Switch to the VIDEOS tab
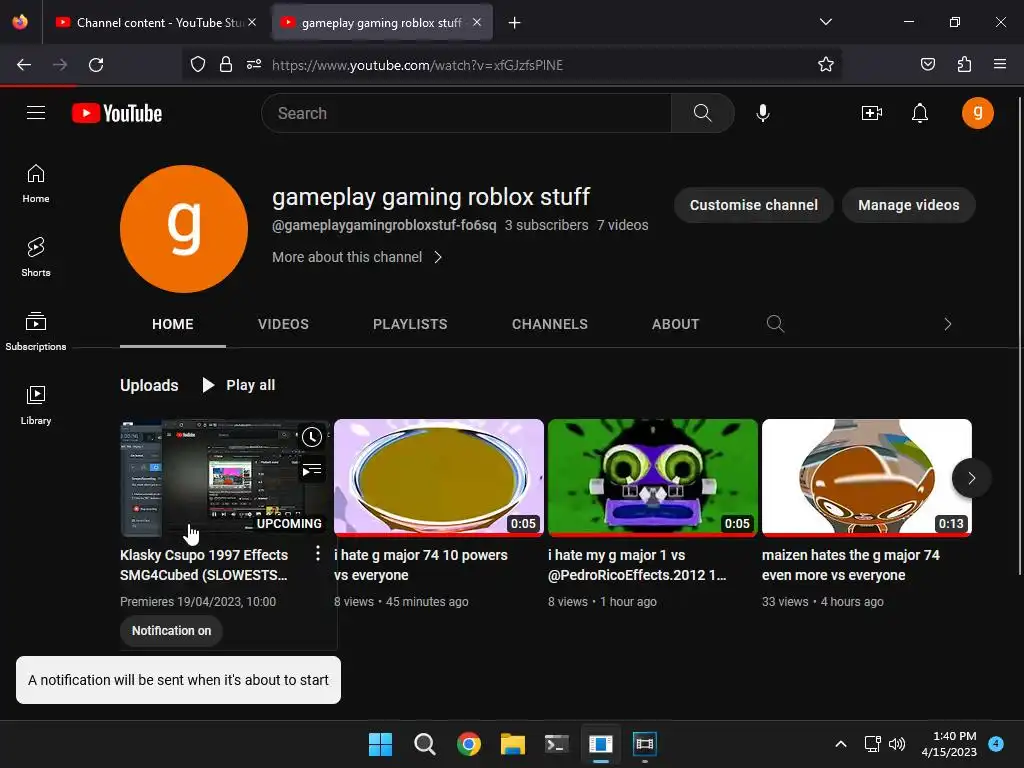Image resolution: width=1024 pixels, height=768 pixels. 283,324
